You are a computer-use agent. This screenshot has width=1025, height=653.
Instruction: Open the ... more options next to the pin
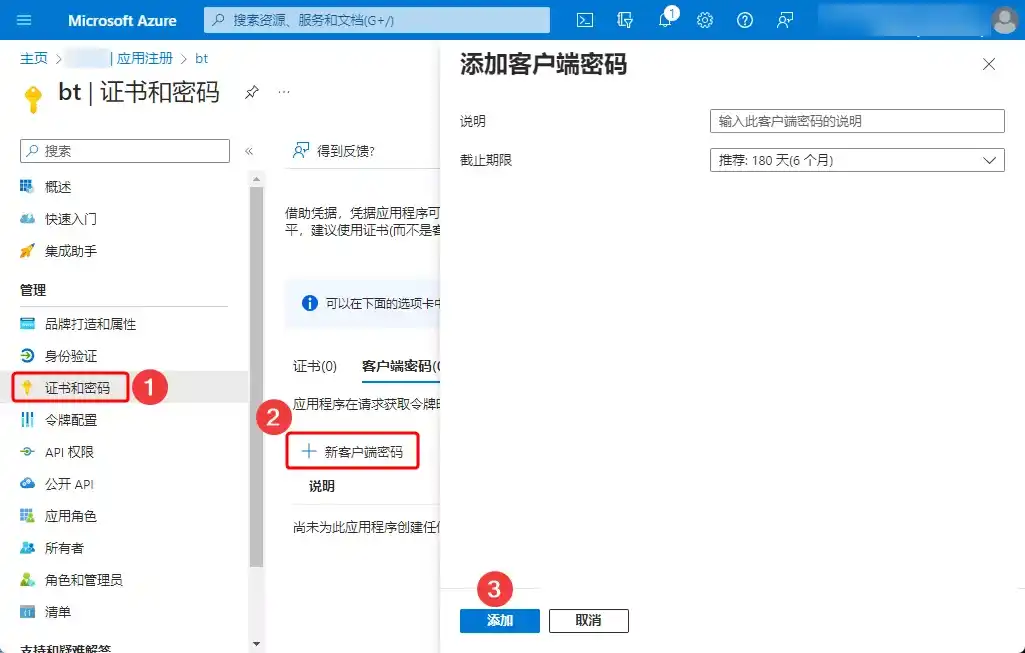[285, 91]
